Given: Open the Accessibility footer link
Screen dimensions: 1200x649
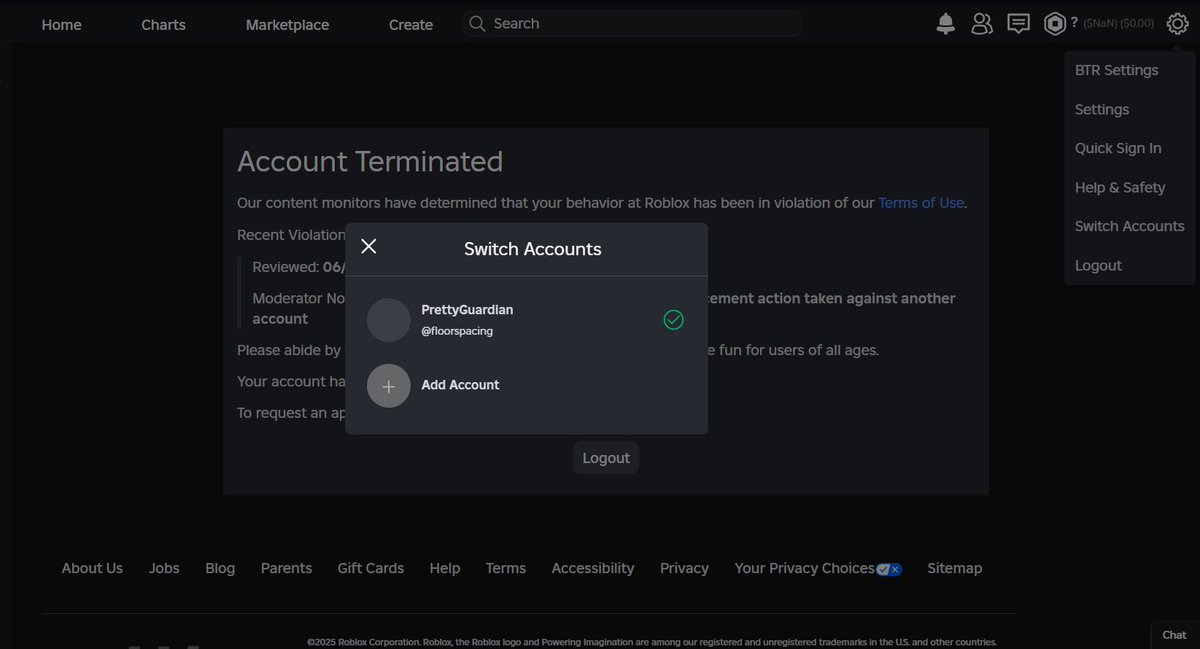Looking at the screenshot, I should (x=593, y=568).
